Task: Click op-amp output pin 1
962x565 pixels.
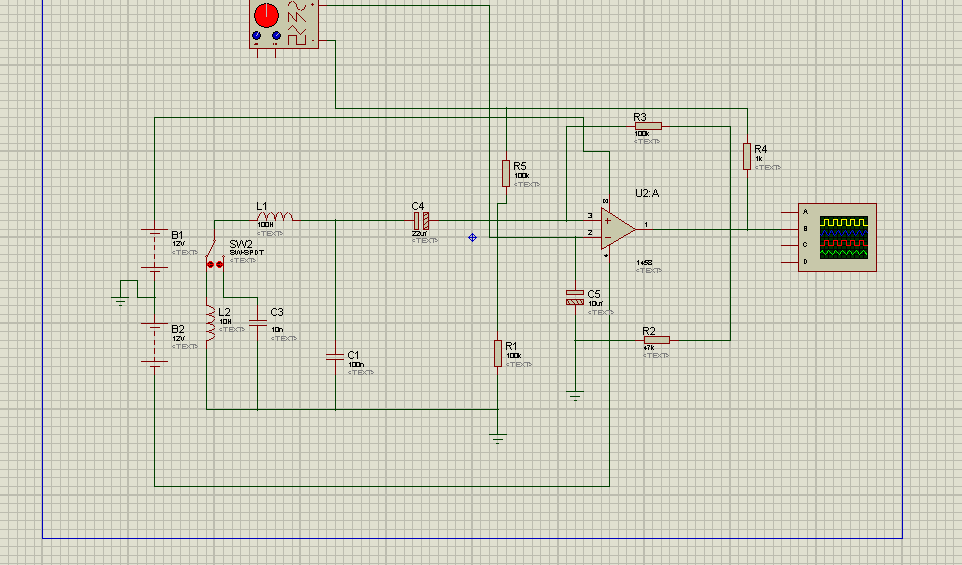Action: point(644,228)
